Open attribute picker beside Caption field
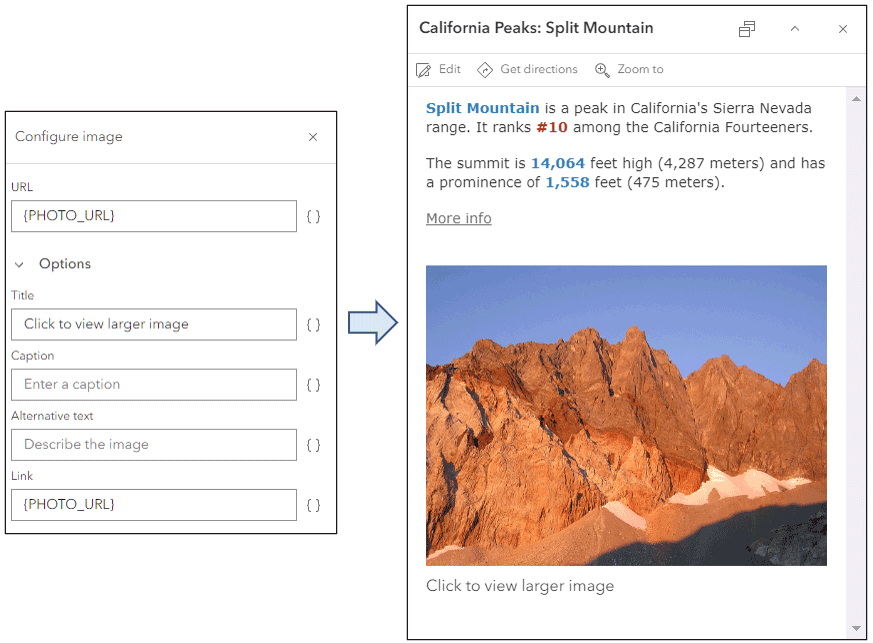Viewport: 873px width, 643px height. [314, 384]
